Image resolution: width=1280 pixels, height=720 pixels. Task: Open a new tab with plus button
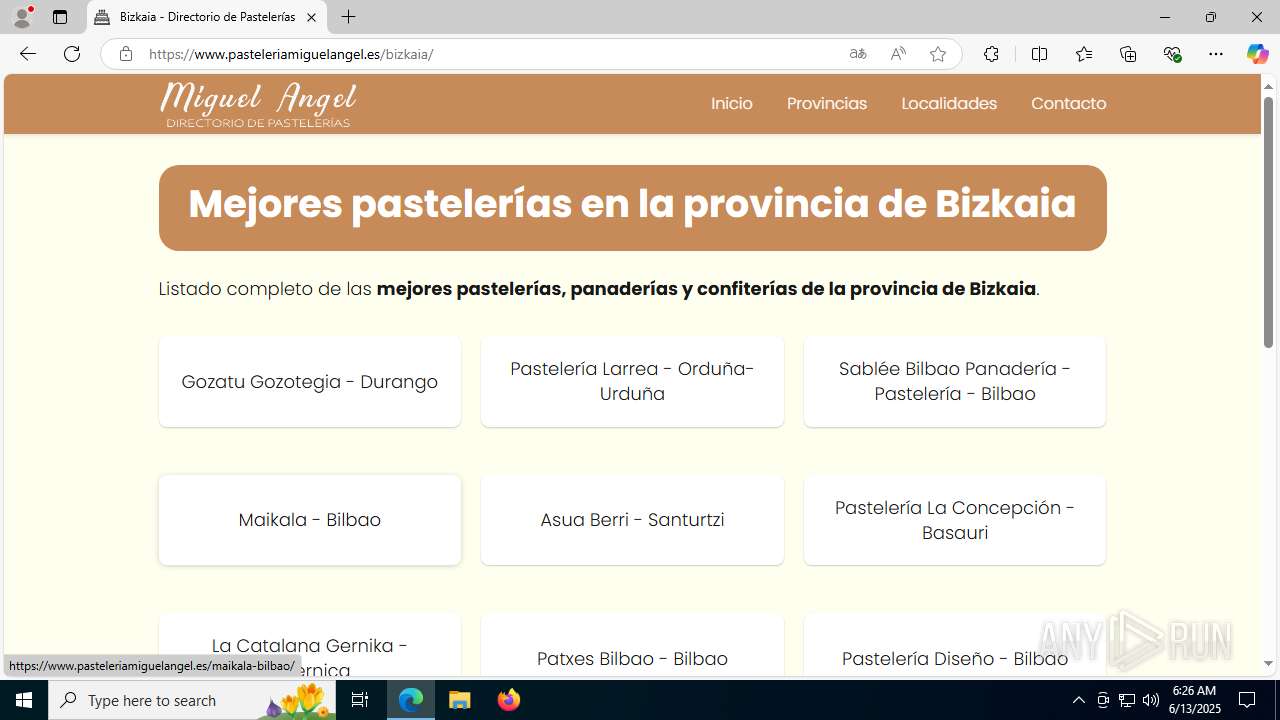tap(348, 17)
